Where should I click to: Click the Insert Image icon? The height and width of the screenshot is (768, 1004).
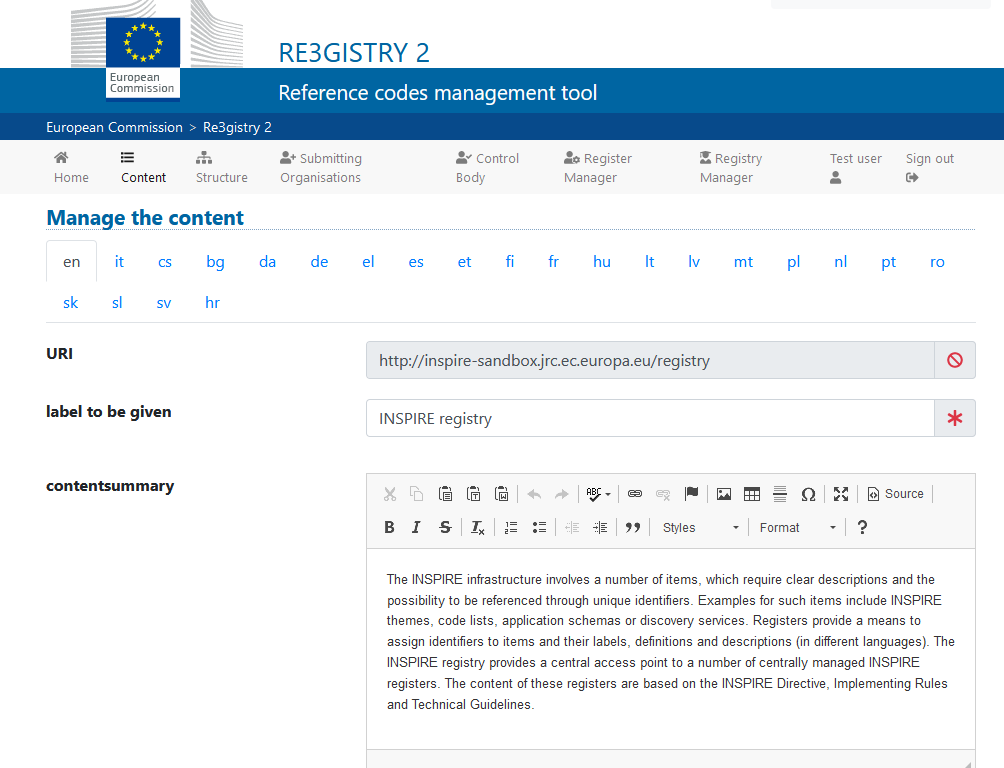[x=724, y=494]
